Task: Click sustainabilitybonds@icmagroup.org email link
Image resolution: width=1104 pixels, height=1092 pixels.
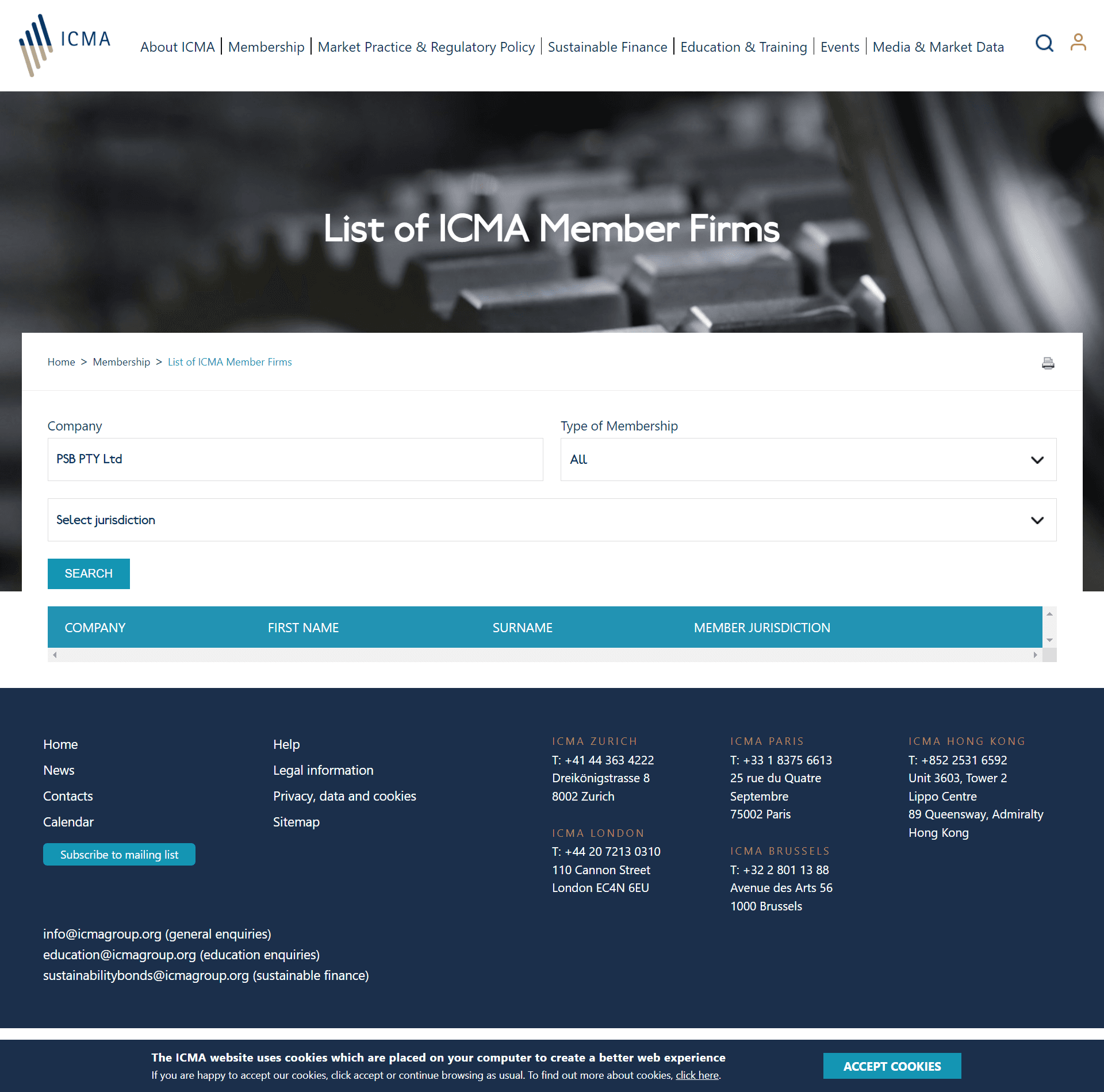Action: tap(146, 975)
